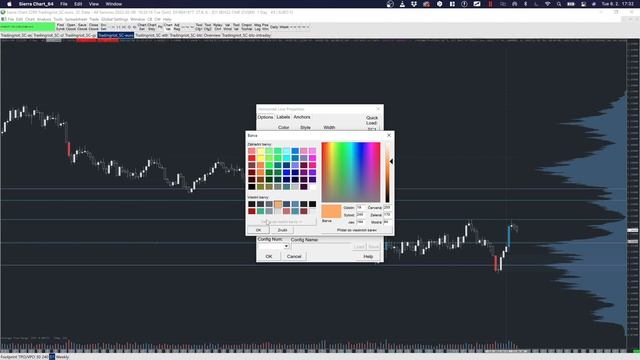This screenshot has height=360, width=640.
Task: Click the orange color preview box
Action: [331, 211]
